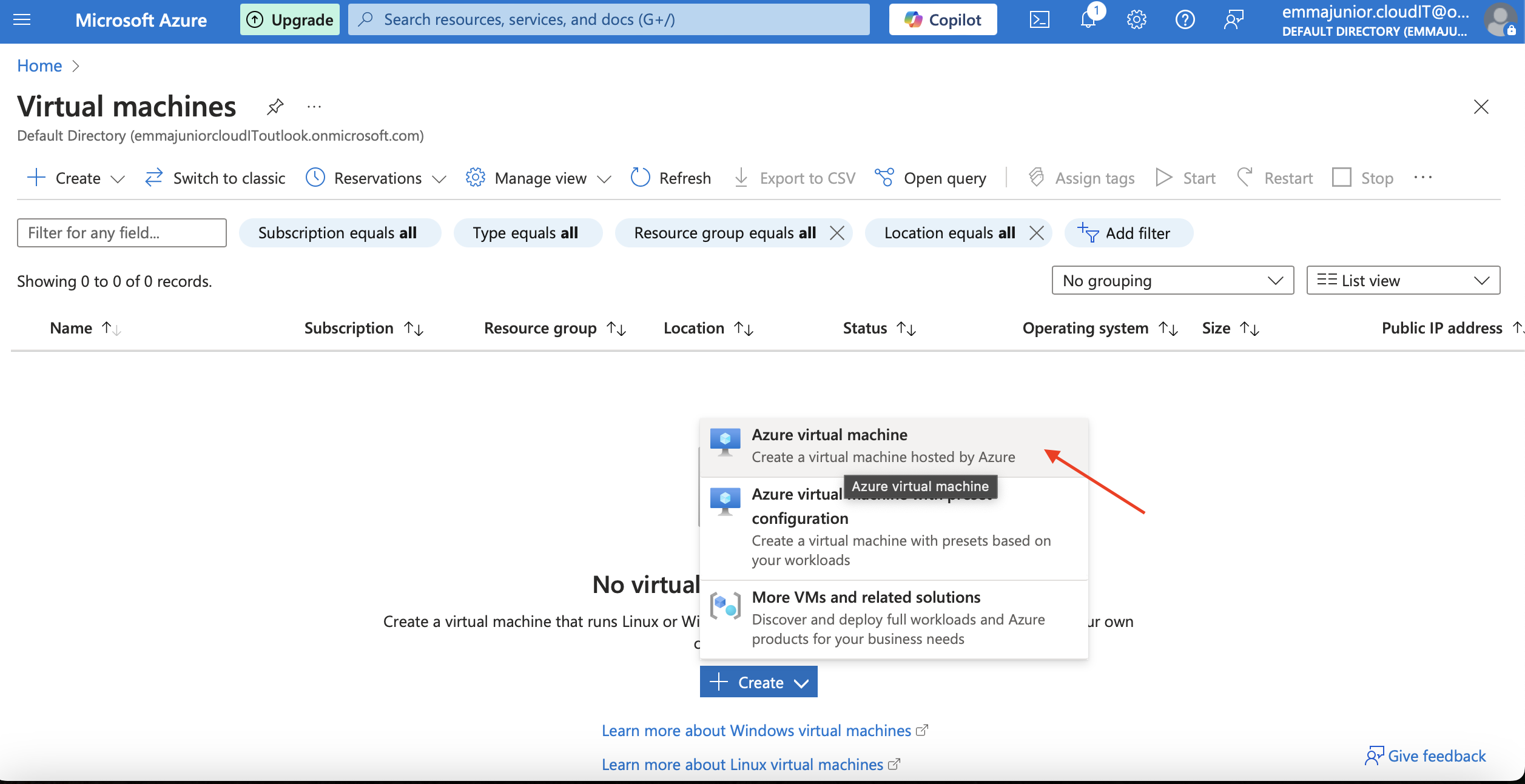Open query in Resource Graph
This screenshot has height=784, width=1525.
[x=930, y=178]
